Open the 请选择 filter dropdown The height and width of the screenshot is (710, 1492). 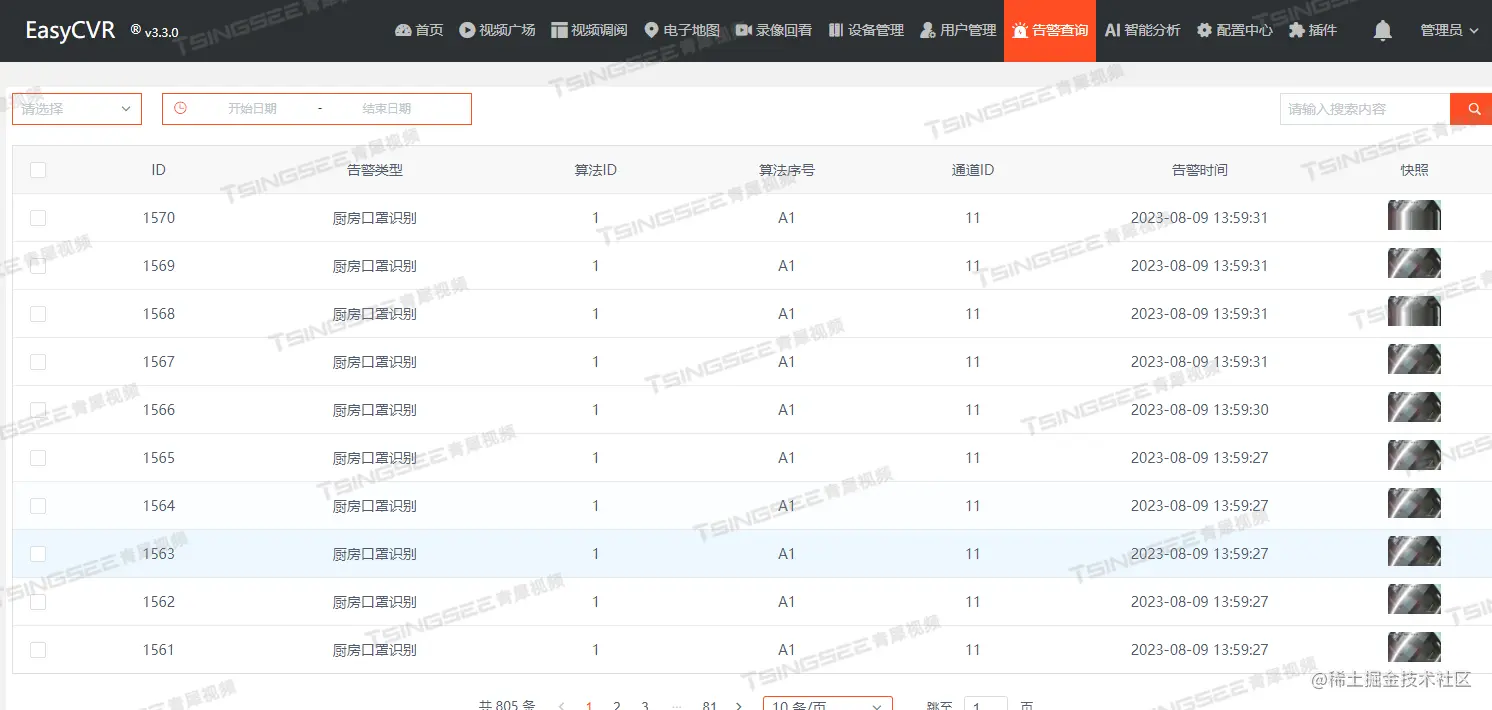(x=77, y=109)
